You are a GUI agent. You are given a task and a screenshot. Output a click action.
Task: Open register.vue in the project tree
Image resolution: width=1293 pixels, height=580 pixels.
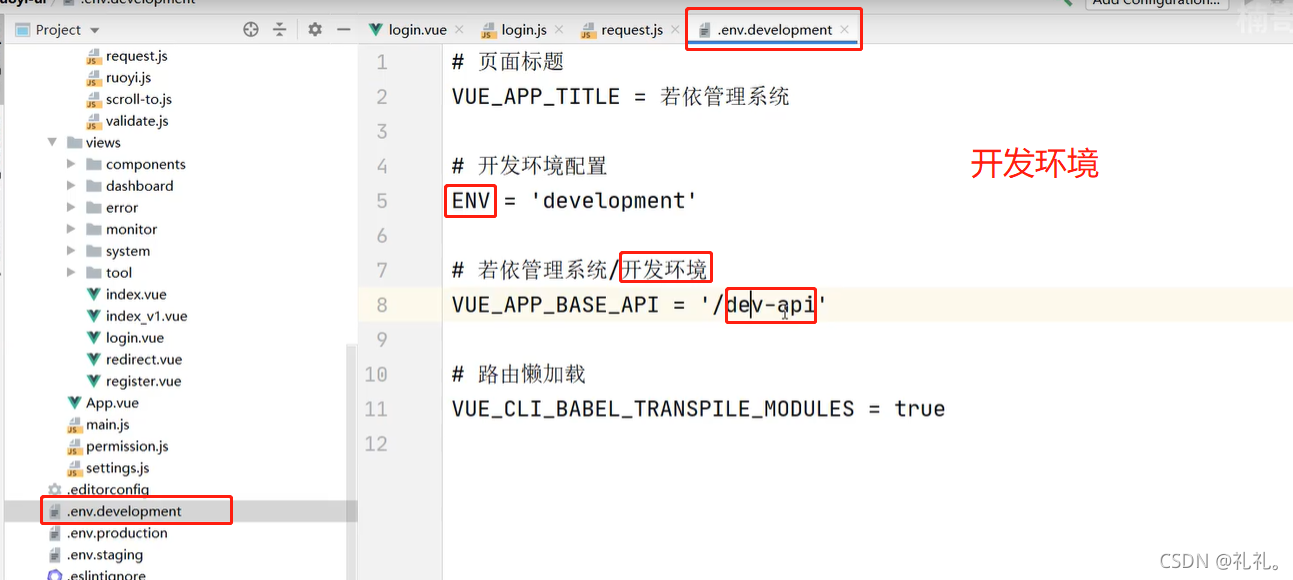tap(144, 381)
